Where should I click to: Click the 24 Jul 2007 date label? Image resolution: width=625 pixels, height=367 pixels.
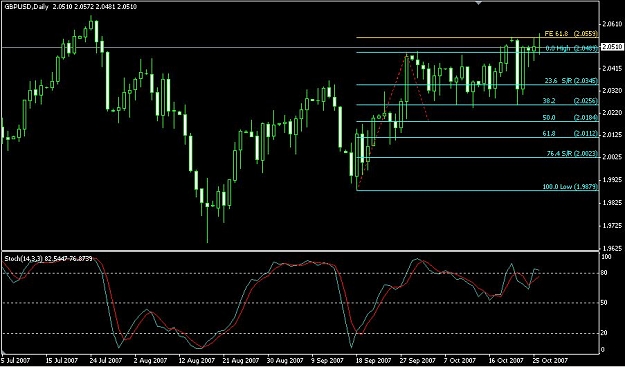click(105, 360)
